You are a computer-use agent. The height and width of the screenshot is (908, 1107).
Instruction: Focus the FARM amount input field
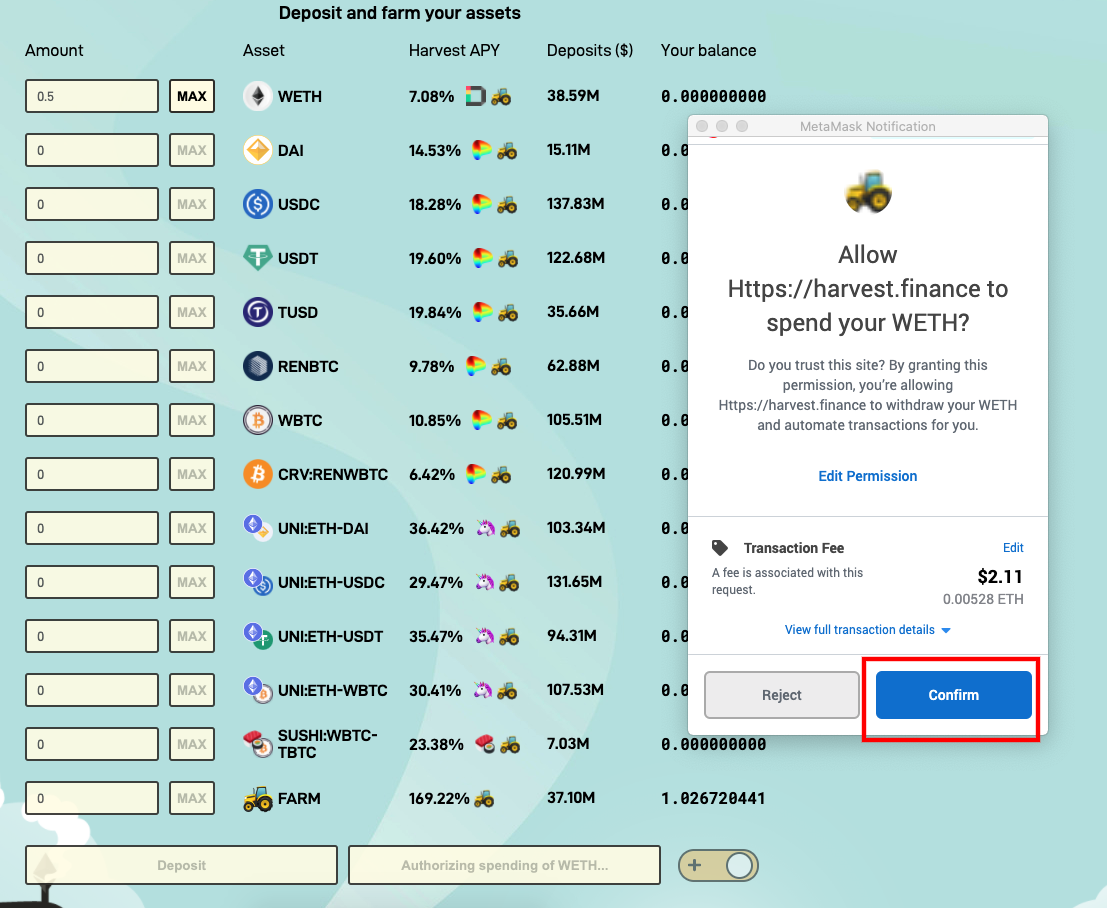[92, 798]
